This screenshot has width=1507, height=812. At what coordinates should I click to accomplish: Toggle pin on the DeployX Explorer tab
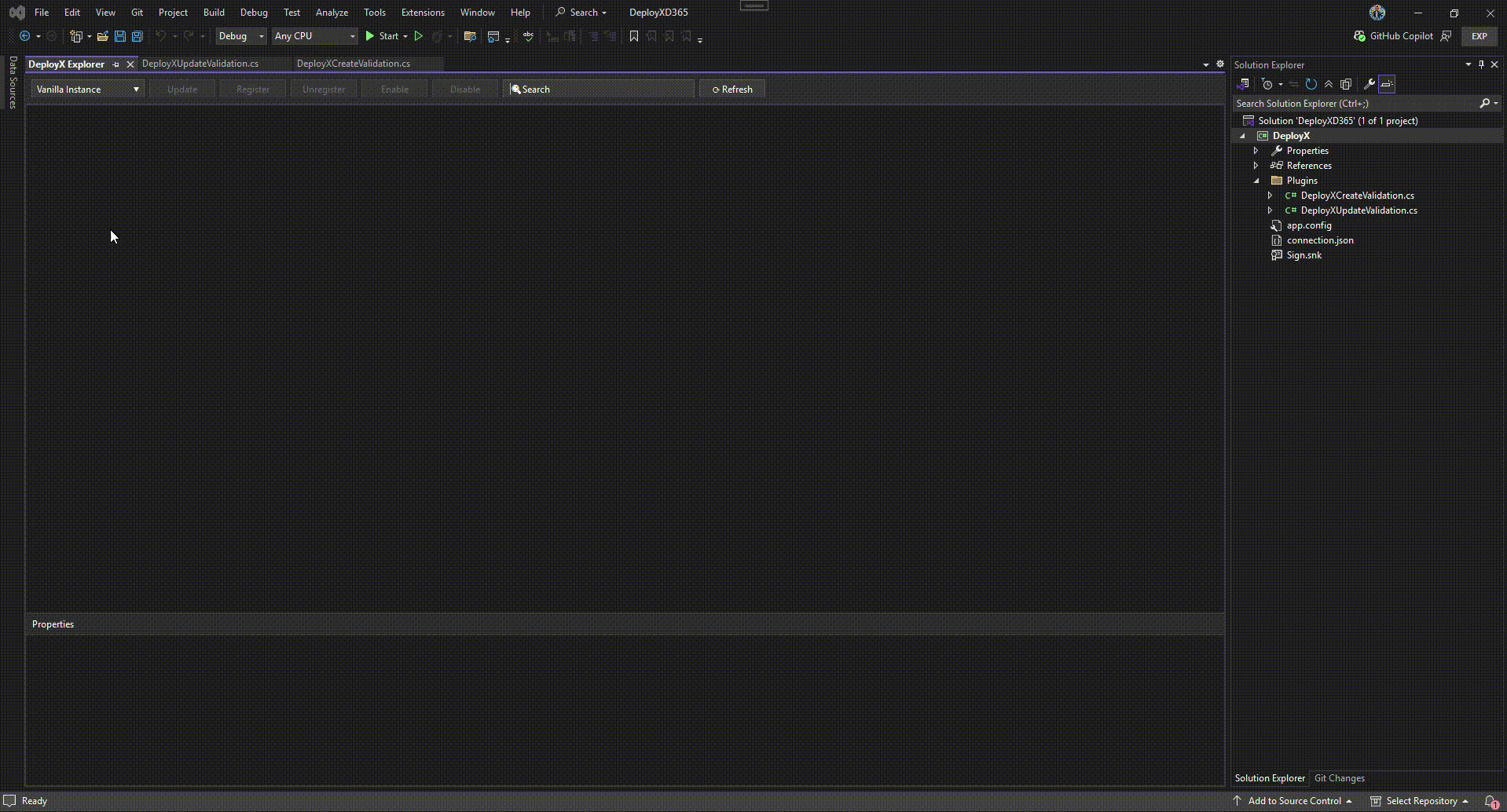click(x=116, y=64)
